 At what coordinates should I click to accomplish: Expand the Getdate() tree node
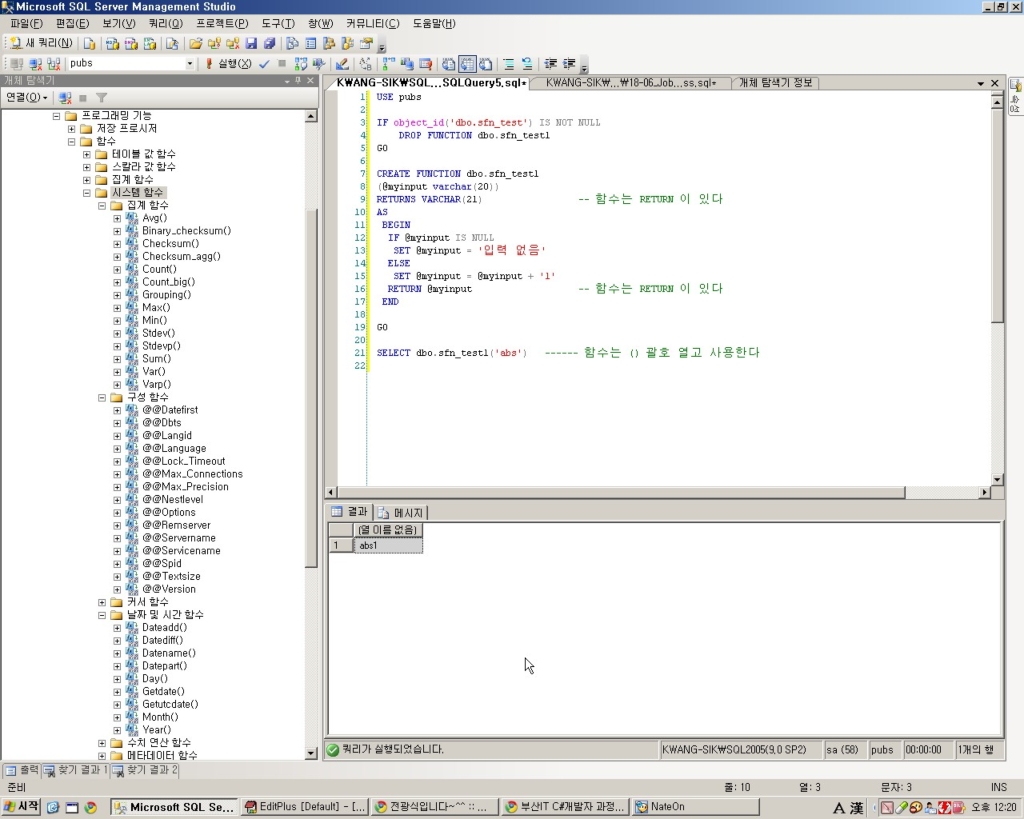point(117,692)
